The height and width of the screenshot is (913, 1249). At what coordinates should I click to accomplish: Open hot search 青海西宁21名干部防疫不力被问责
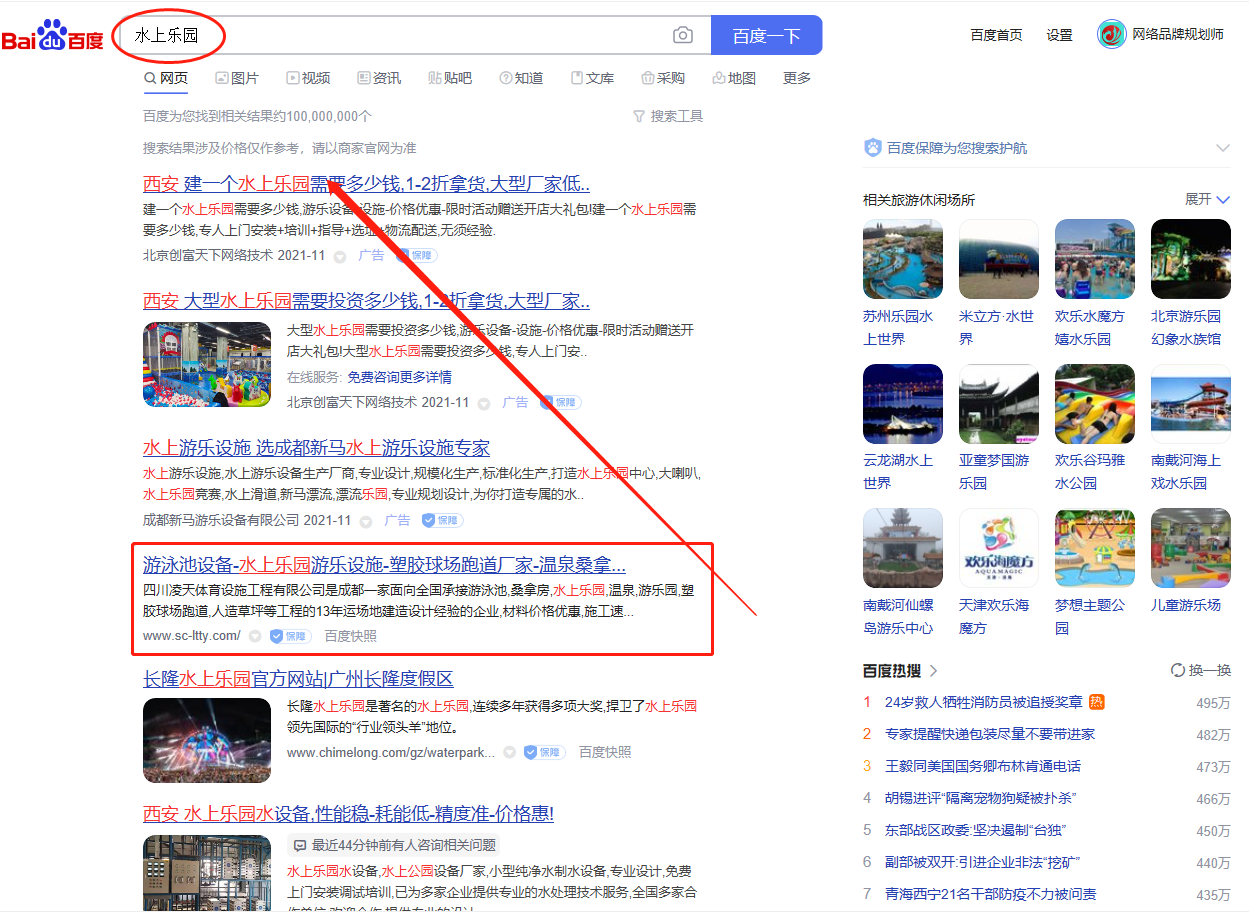pos(991,894)
